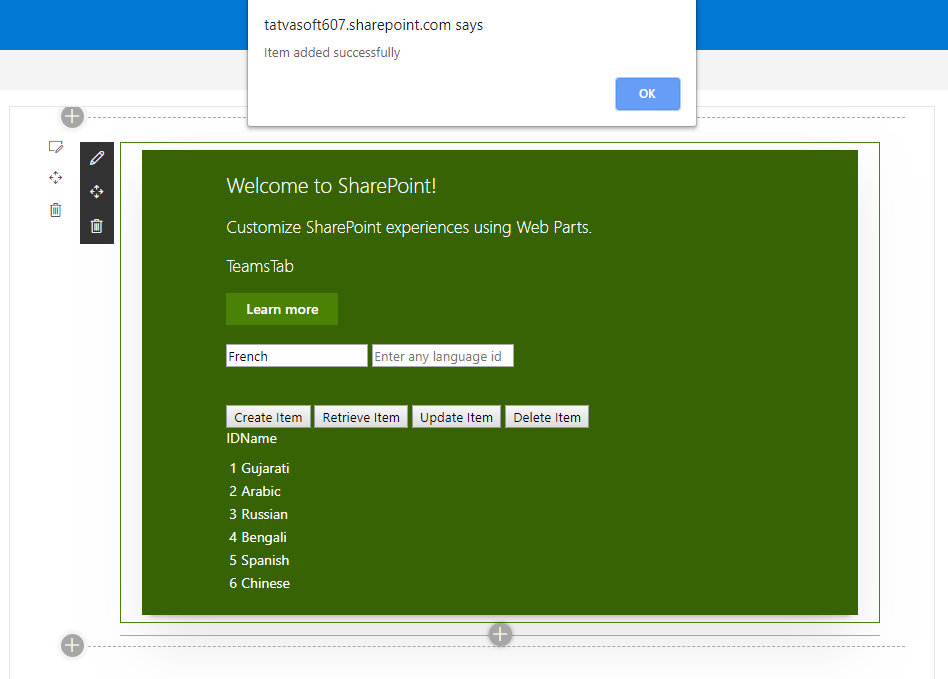Click the Learn more button
Image resolution: width=948 pixels, height=679 pixels.
pos(282,309)
